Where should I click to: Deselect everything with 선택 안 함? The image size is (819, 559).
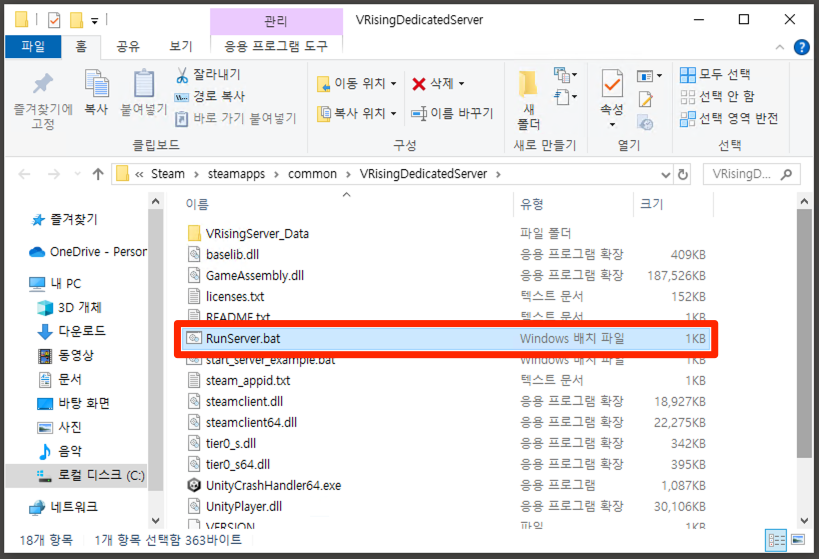717,97
